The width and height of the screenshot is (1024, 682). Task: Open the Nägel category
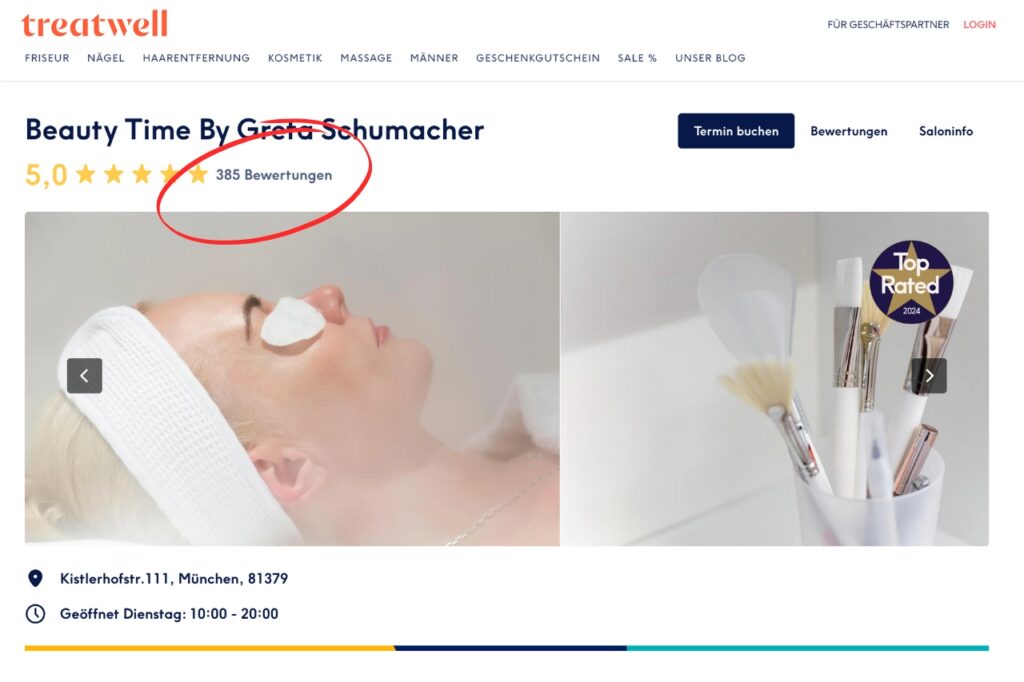pyautogui.click(x=106, y=58)
